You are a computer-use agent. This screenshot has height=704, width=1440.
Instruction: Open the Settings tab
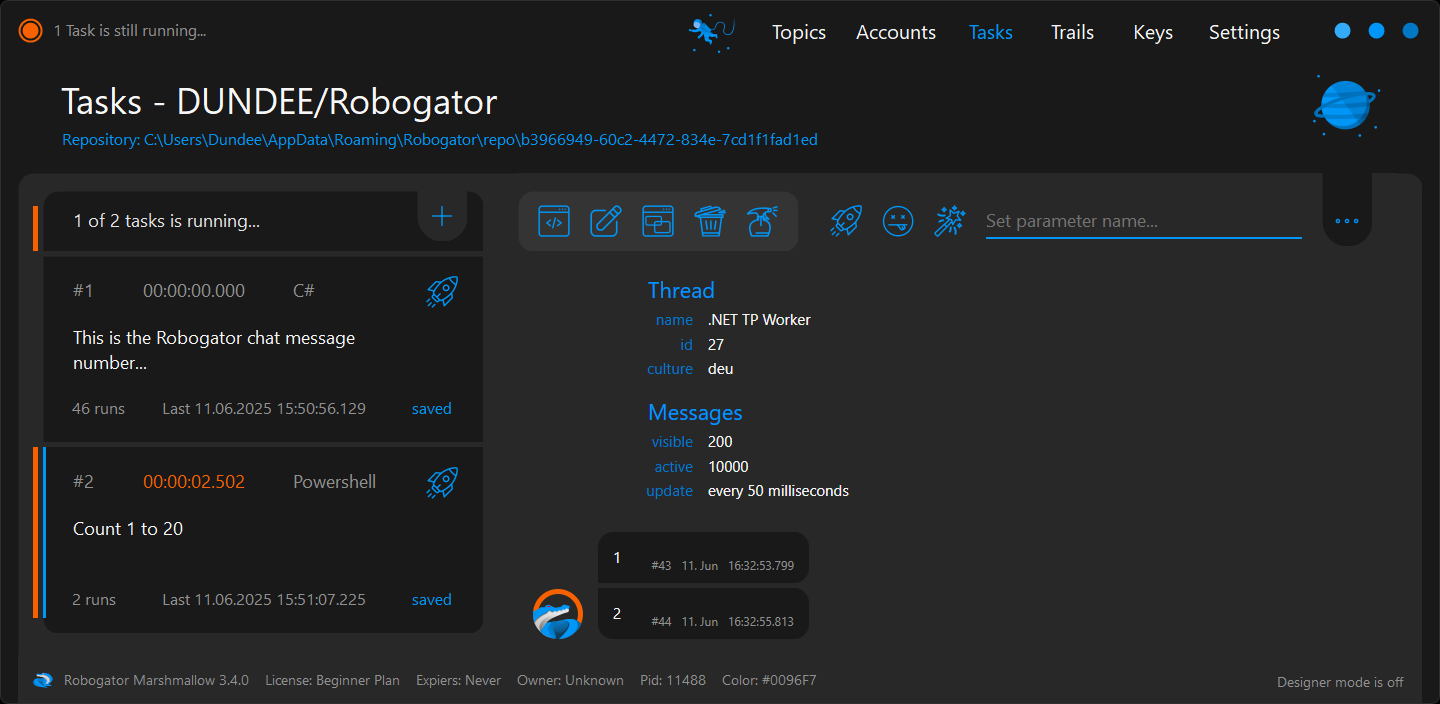point(1244,32)
